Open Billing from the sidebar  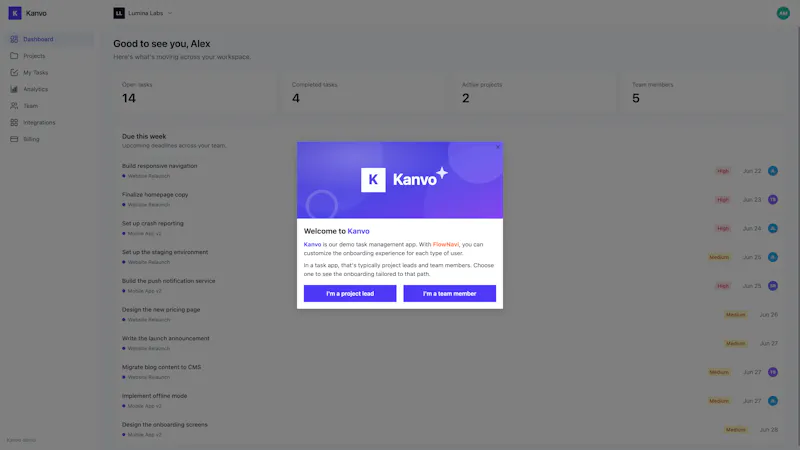[49, 139]
